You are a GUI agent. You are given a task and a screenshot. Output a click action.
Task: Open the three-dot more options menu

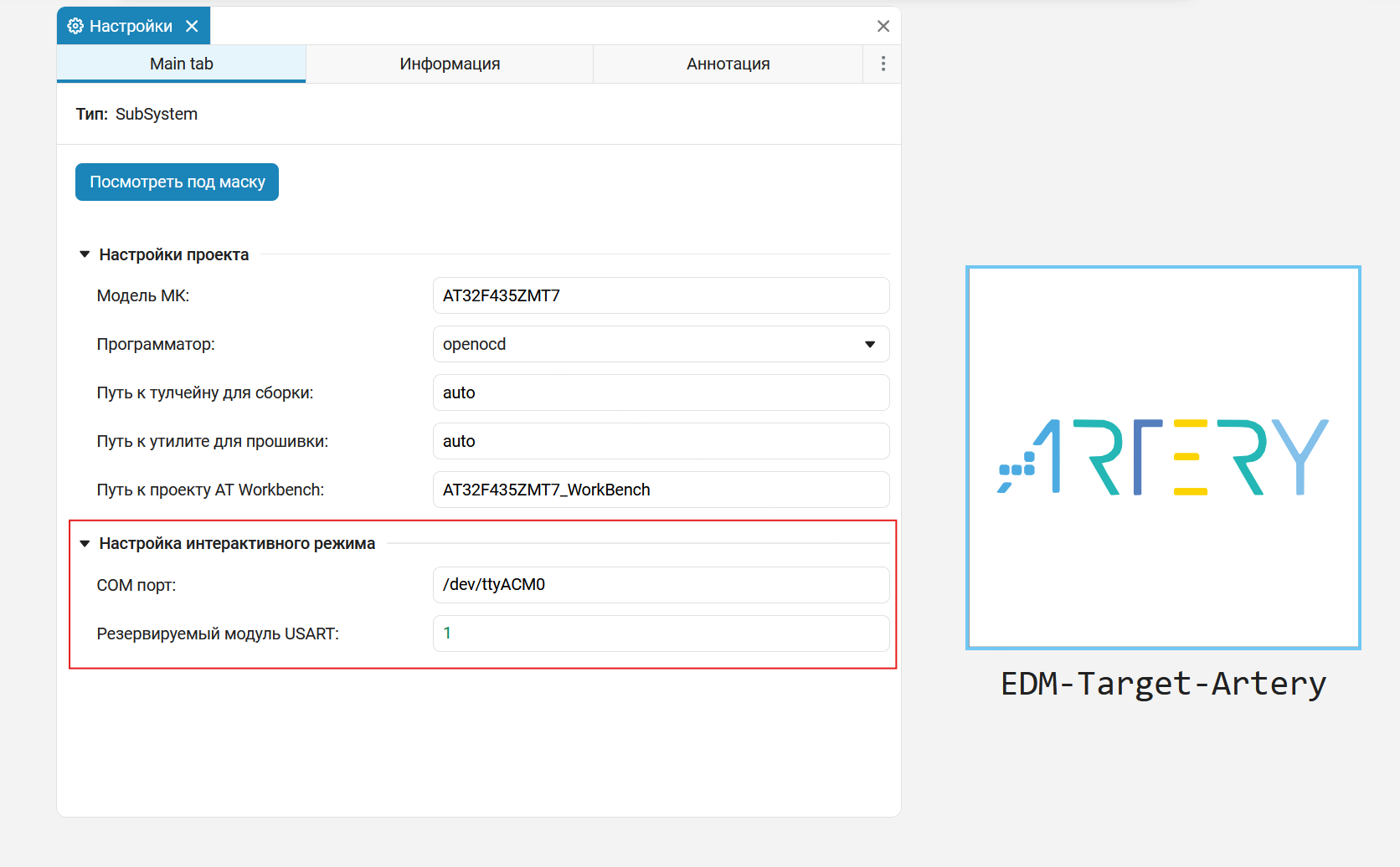(x=883, y=64)
